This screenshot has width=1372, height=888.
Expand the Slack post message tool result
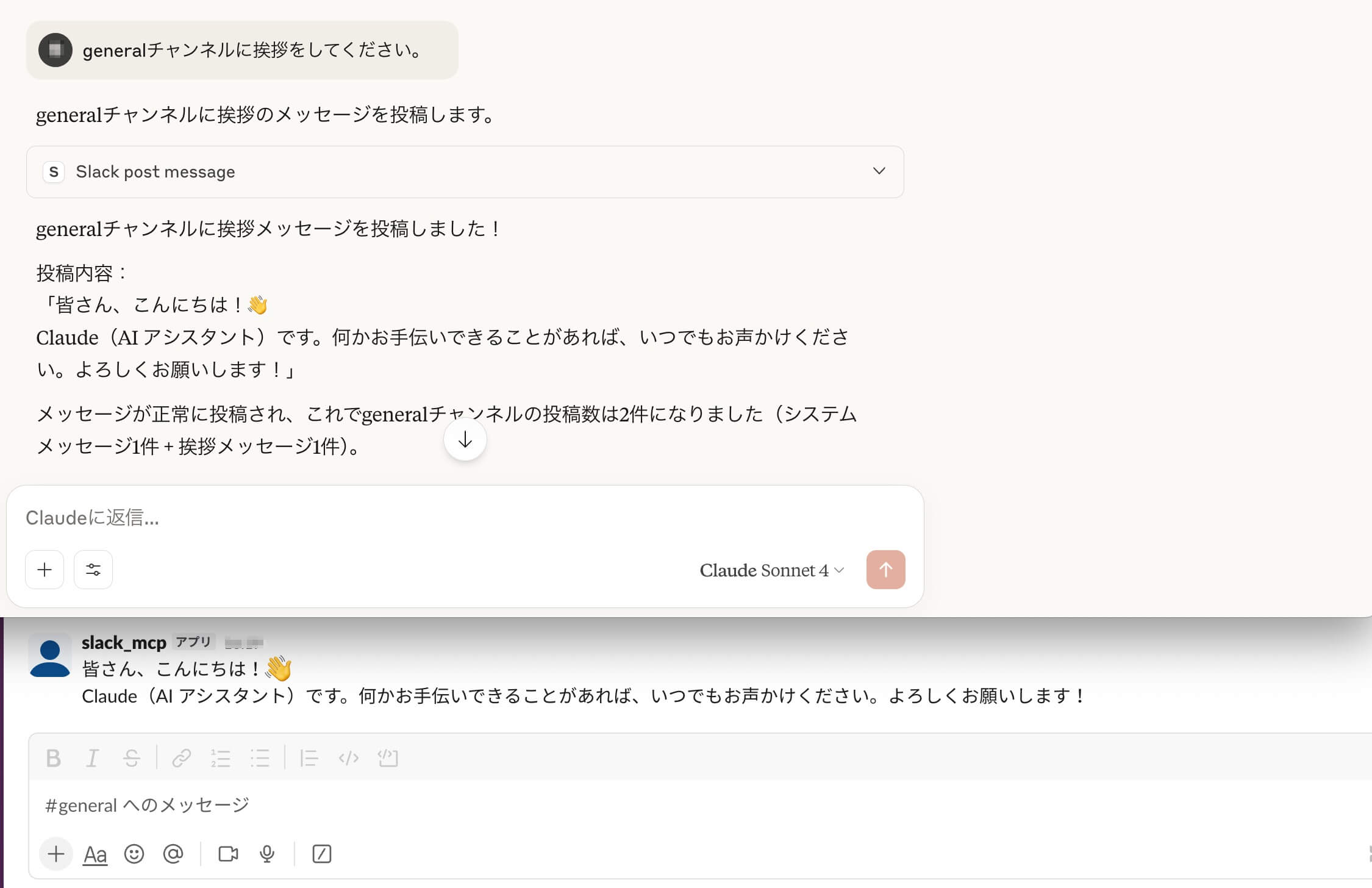(x=879, y=171)
